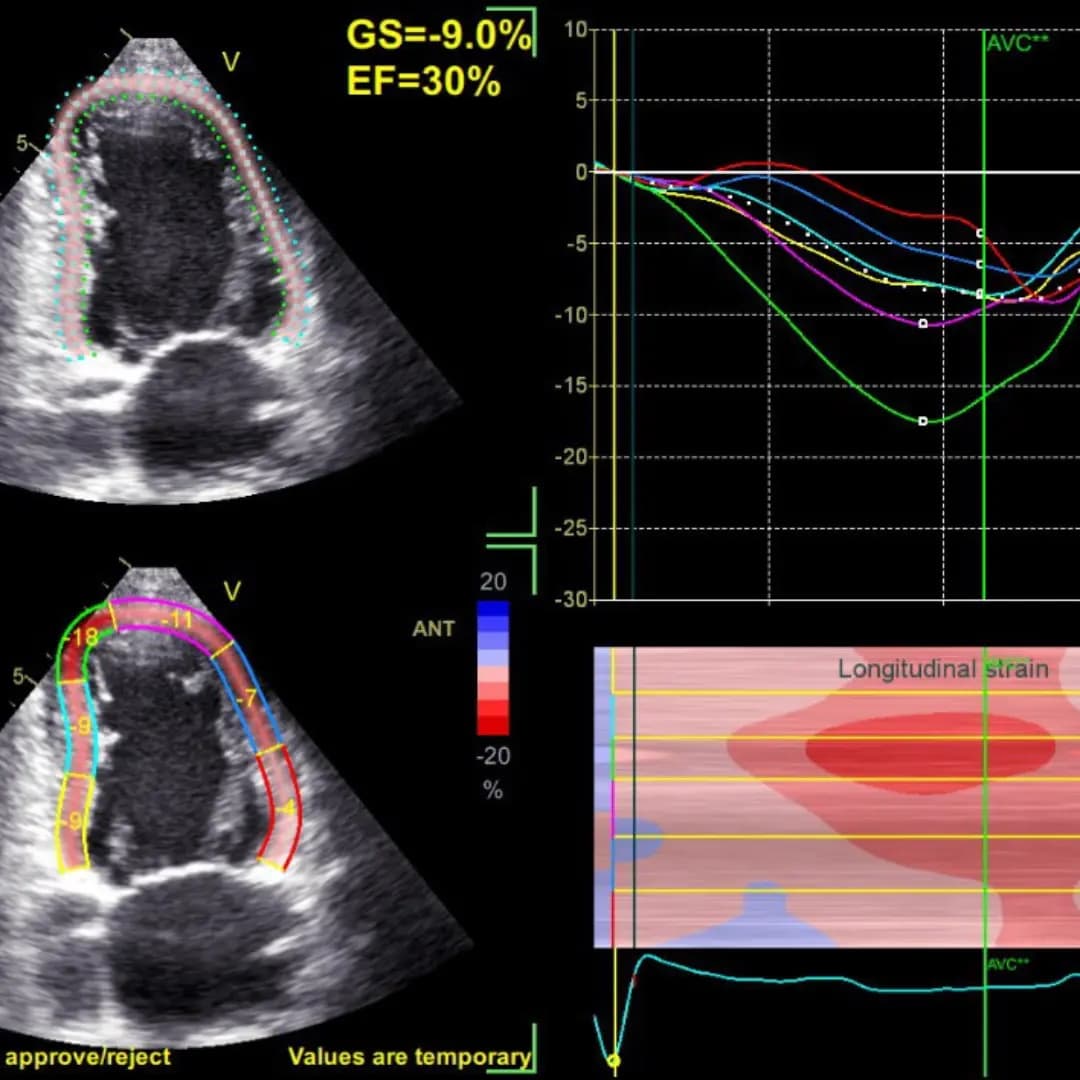The height and width of the screenshot is (1080, 1080).
Task: Click the red curve's marker at AVC line
Action: (x=980, y=233)
